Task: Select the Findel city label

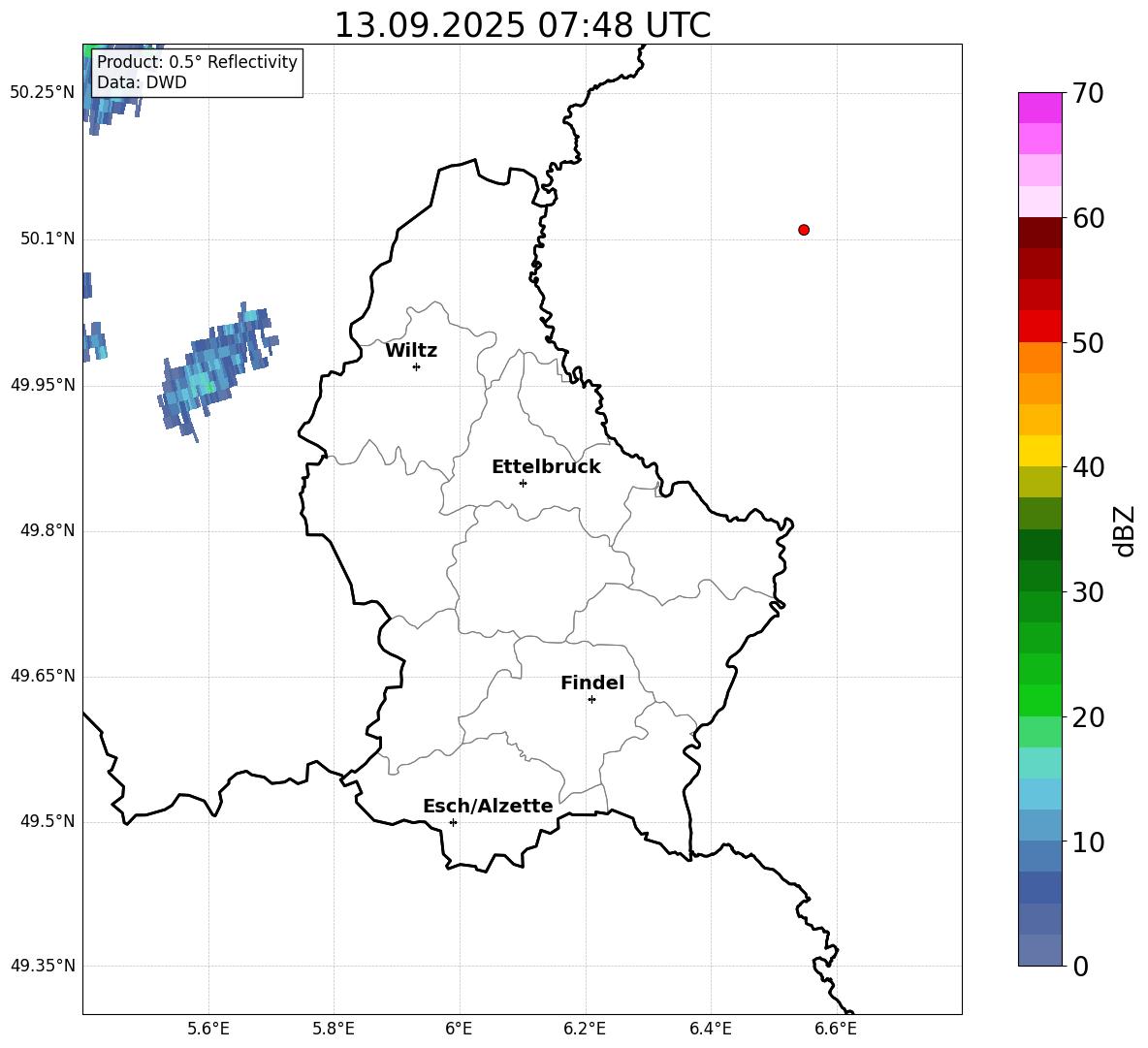Action: pyautogui.click(x=592, y=683)
